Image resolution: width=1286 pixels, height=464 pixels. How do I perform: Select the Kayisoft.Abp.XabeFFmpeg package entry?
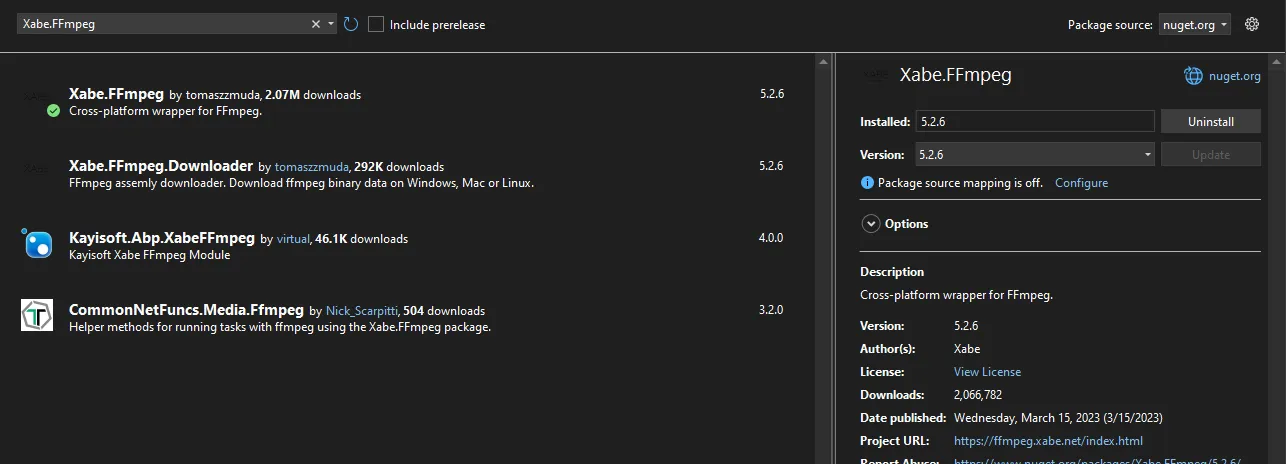162,238
